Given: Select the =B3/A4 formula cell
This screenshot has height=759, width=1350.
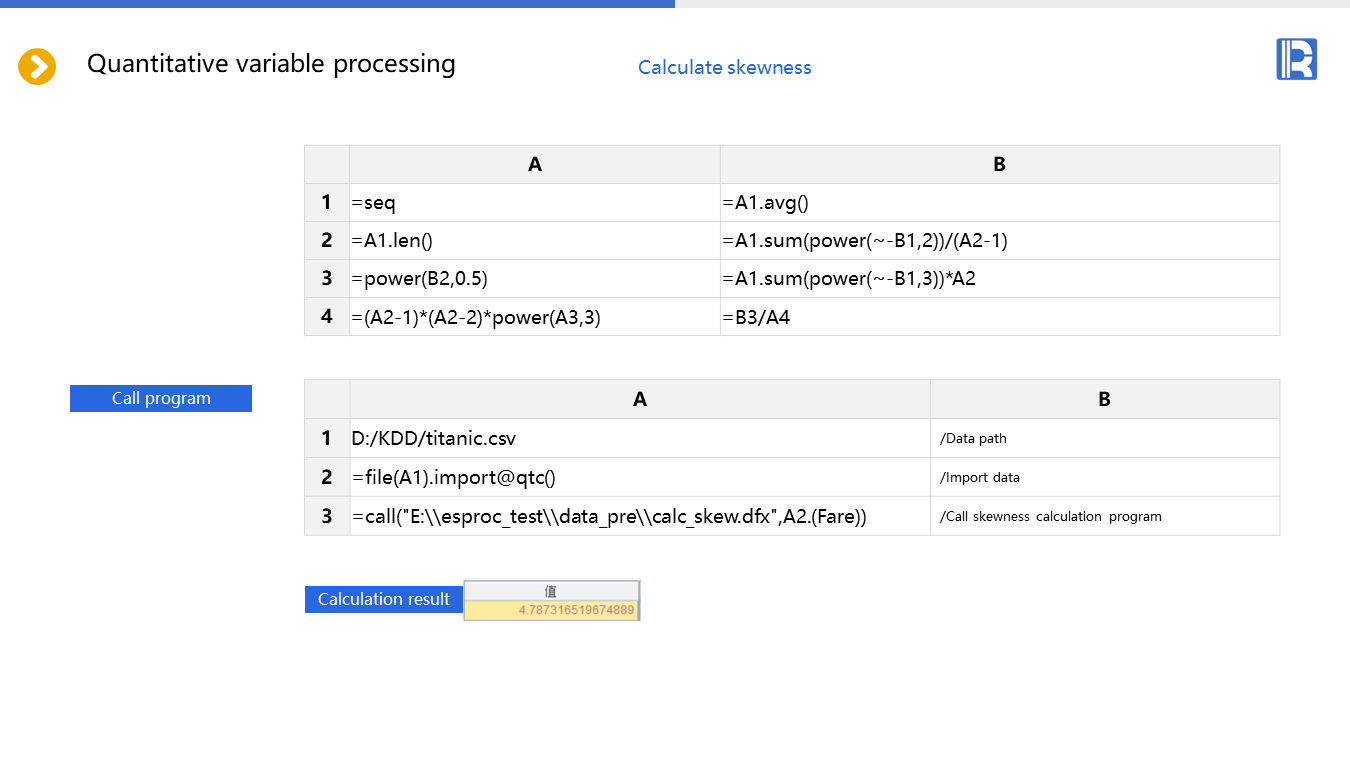Looking at the screenshot, I should tap(999, 317).
